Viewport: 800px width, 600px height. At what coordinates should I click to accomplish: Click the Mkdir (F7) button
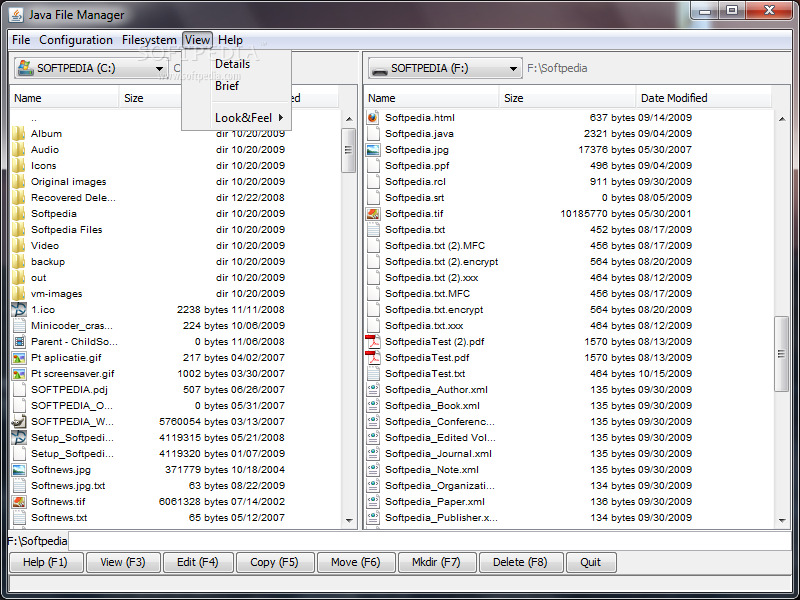[436, 562]
